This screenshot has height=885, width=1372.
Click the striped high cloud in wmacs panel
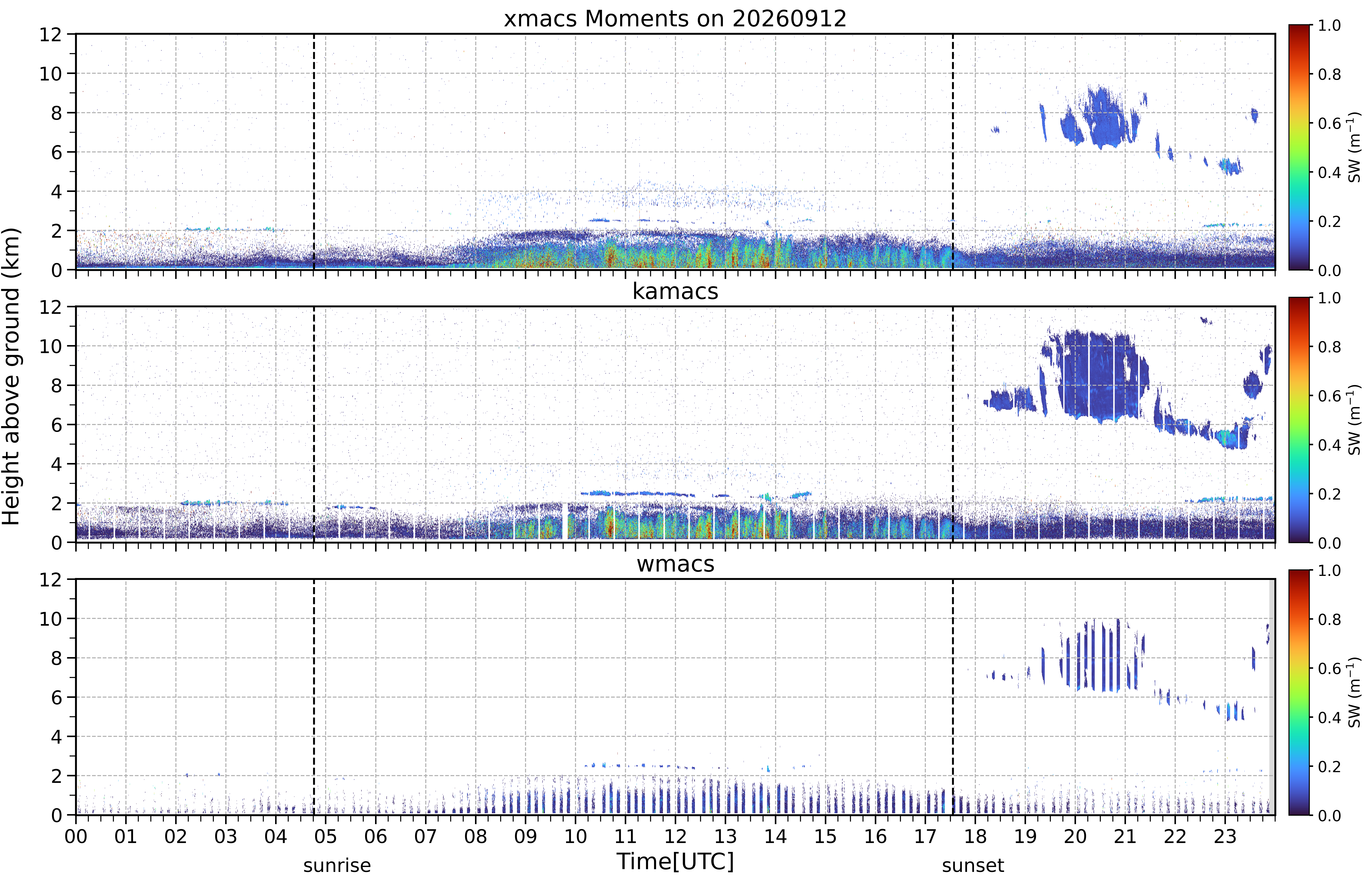(1095, 655)
